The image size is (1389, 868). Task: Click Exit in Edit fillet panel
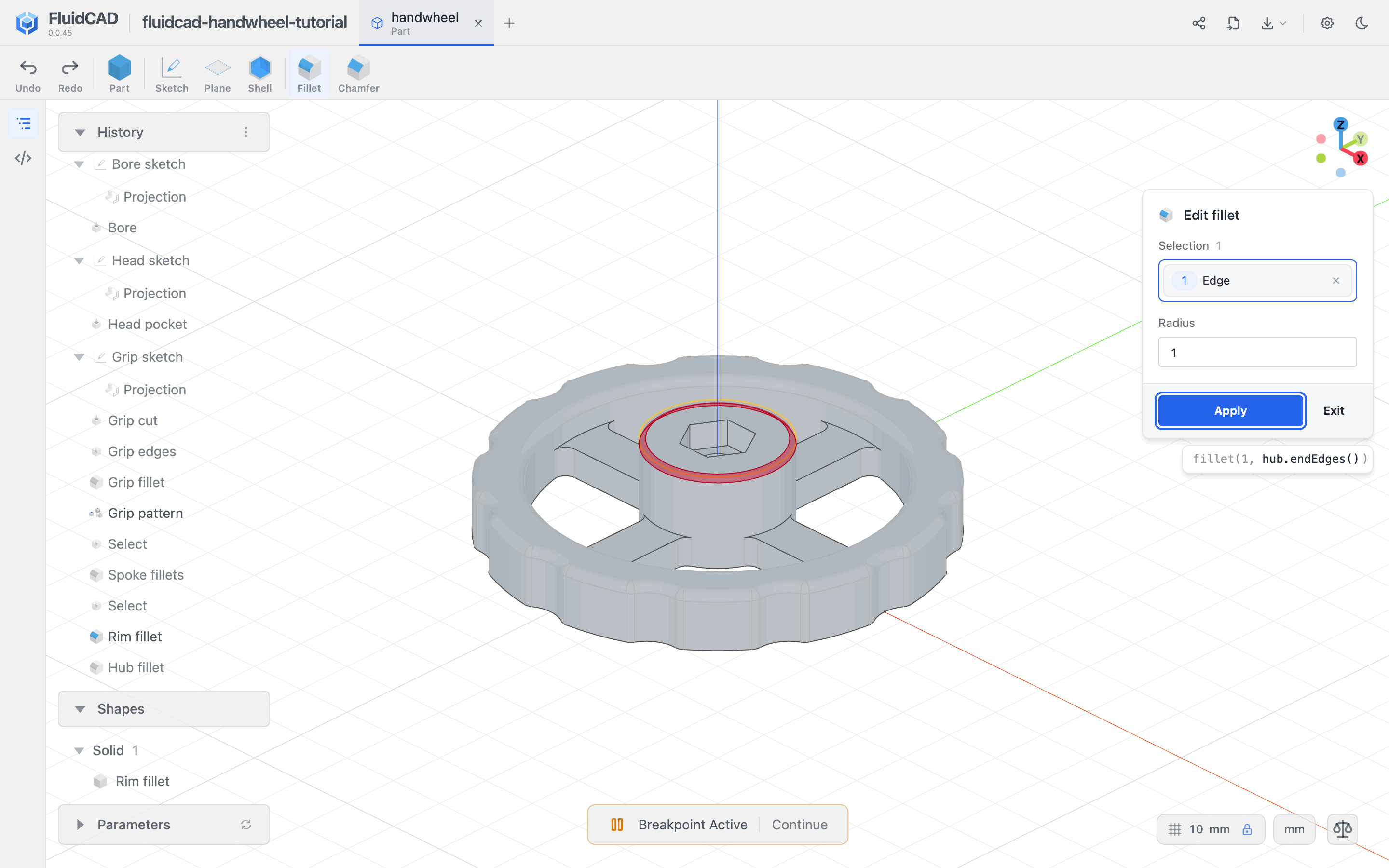click(x=1334, y=410)
